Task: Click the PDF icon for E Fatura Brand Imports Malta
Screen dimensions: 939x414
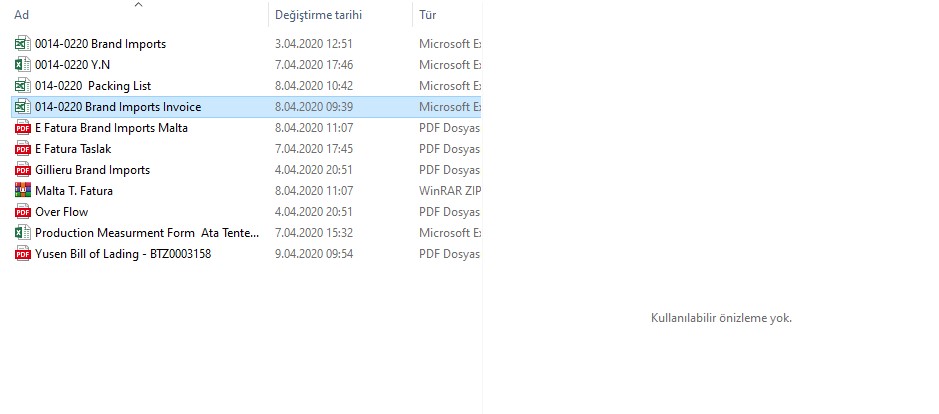Action: (x=23, y=128)
